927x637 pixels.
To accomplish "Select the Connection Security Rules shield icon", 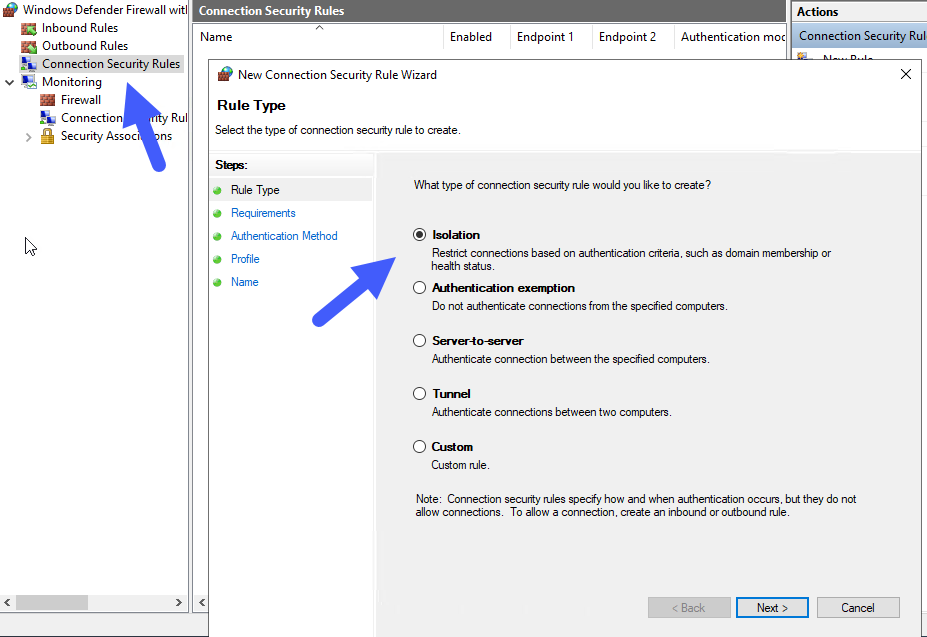I will [x=30, y=63].
